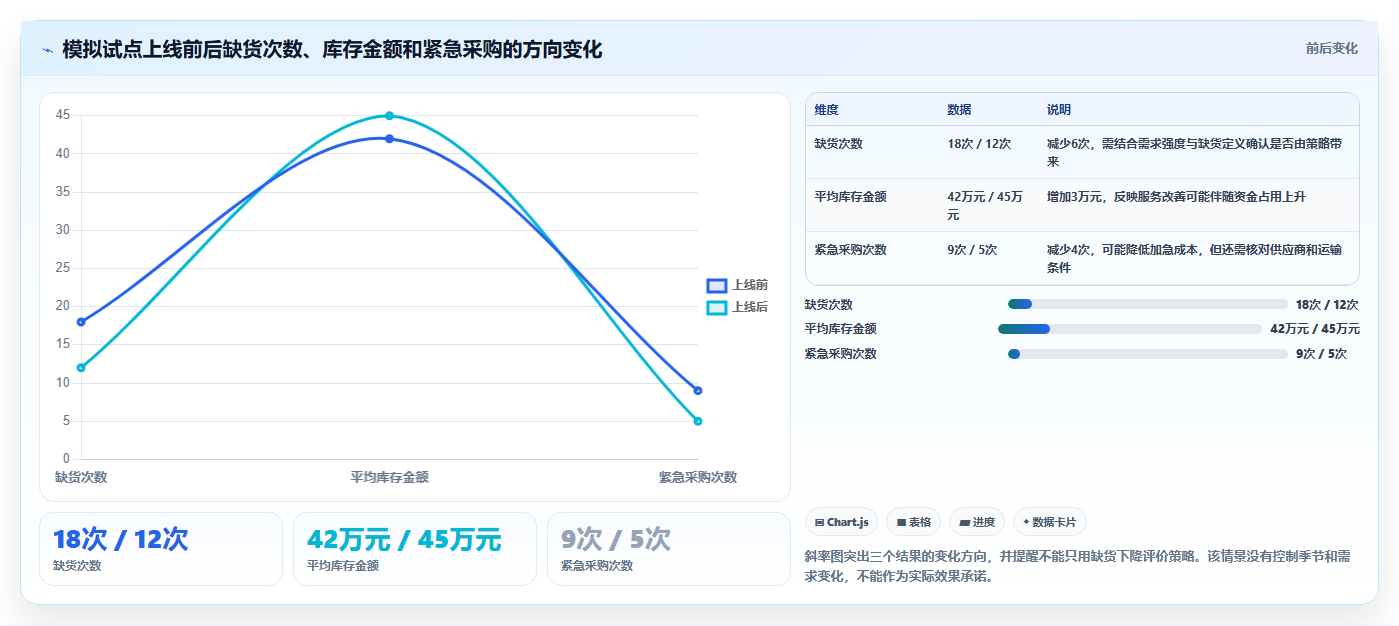Click the 缺货次数 progress bar

[x=1147, y=304]
